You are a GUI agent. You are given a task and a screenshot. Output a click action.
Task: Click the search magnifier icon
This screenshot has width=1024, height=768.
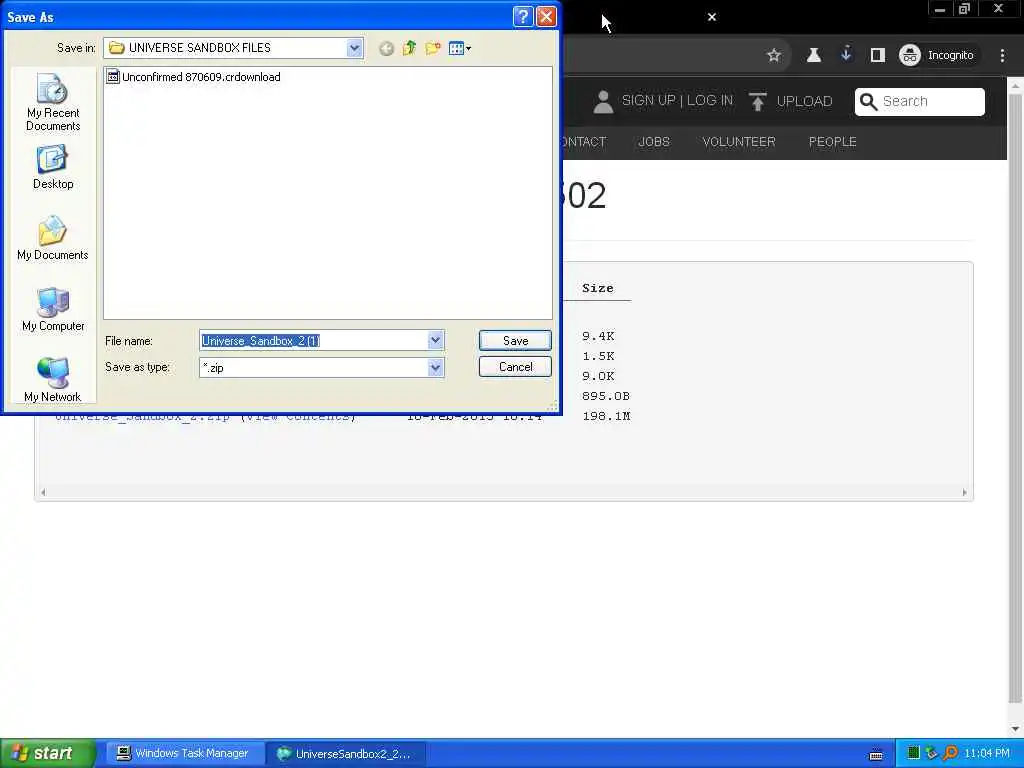[868, 101]
